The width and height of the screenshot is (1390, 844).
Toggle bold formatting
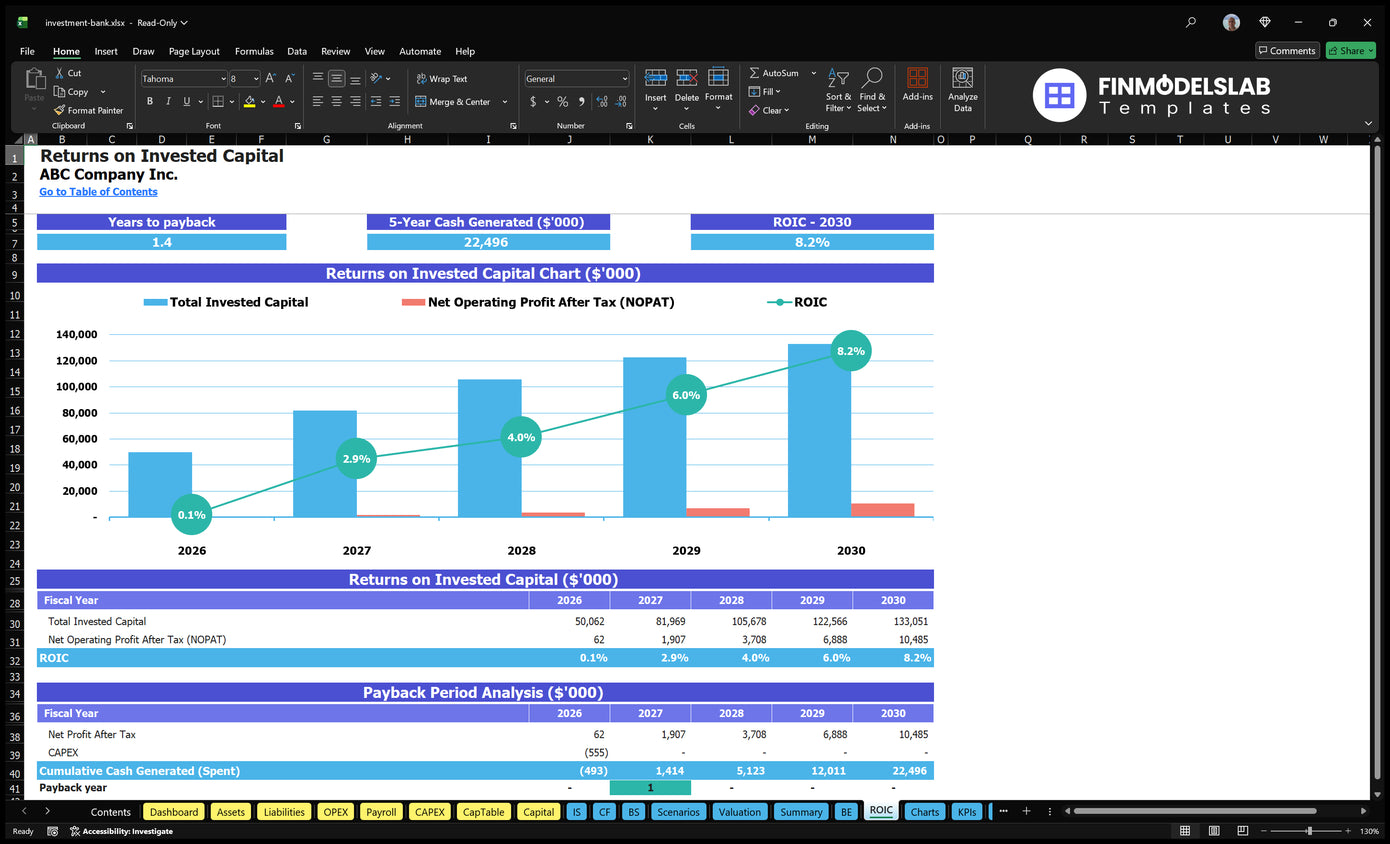pyautogui.click(x=150, y=101)
